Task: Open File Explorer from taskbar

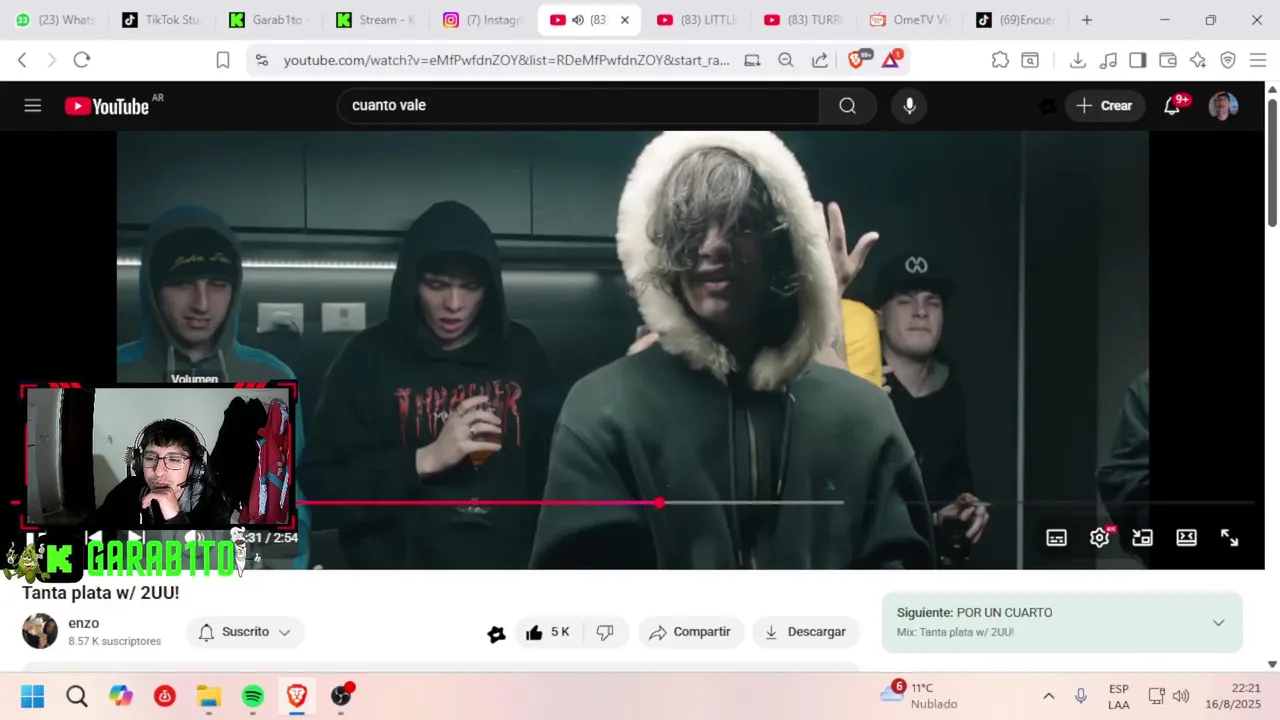Action: pos(209,696)
